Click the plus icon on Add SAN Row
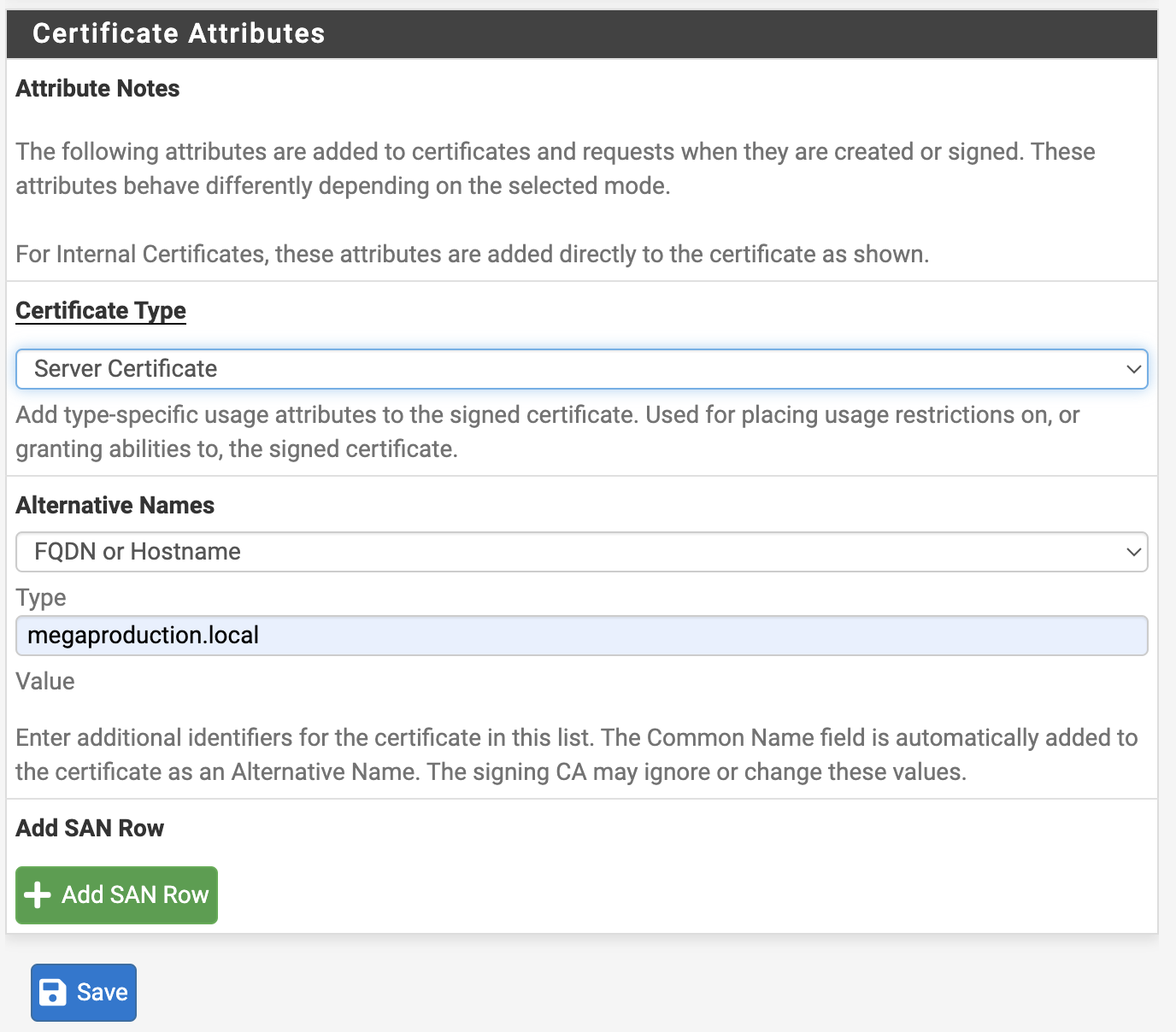Screen dimensions: 1176x1032 [38, 895]
